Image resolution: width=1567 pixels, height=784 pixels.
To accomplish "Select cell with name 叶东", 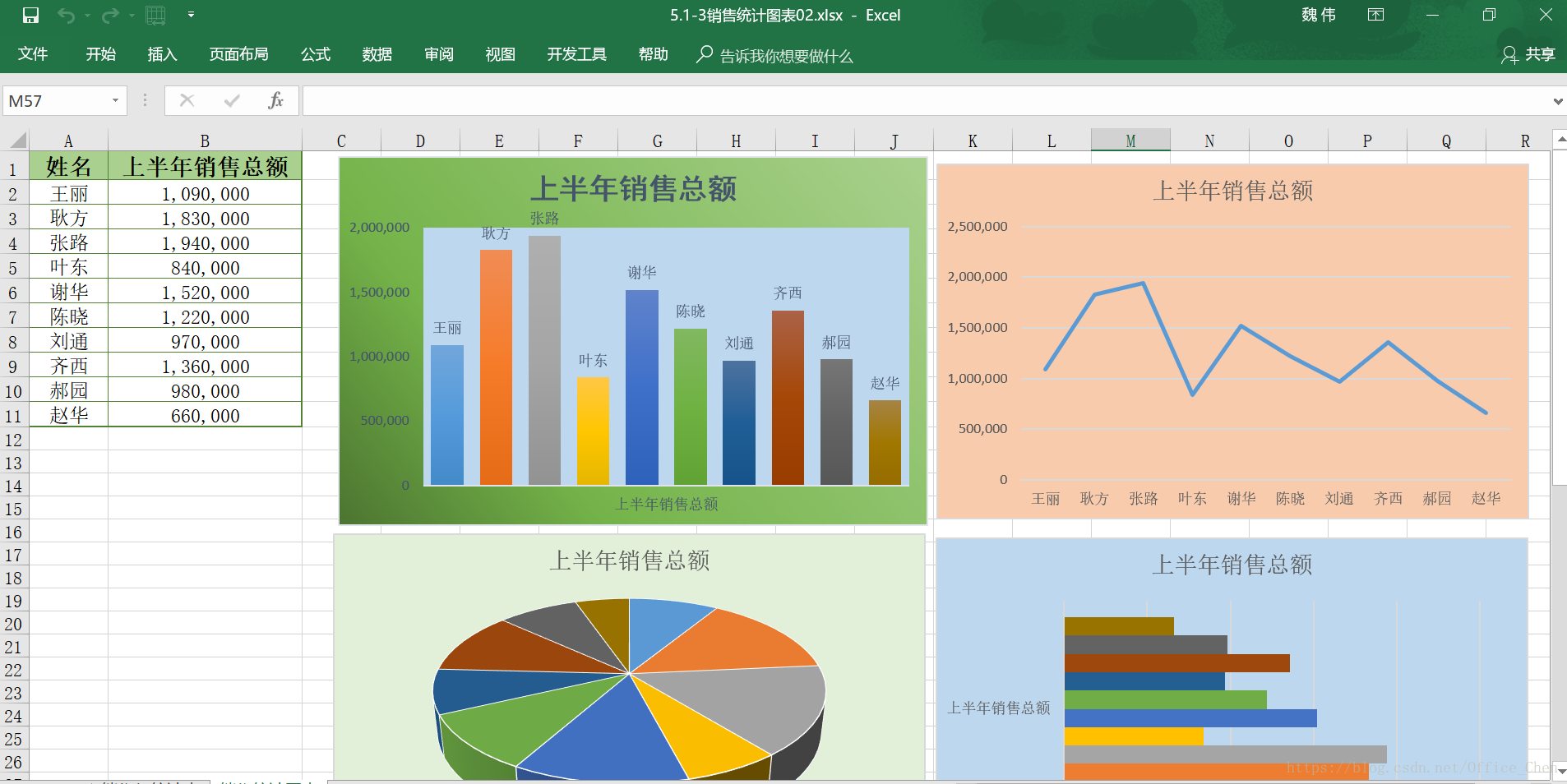I will tap(68, 268).
